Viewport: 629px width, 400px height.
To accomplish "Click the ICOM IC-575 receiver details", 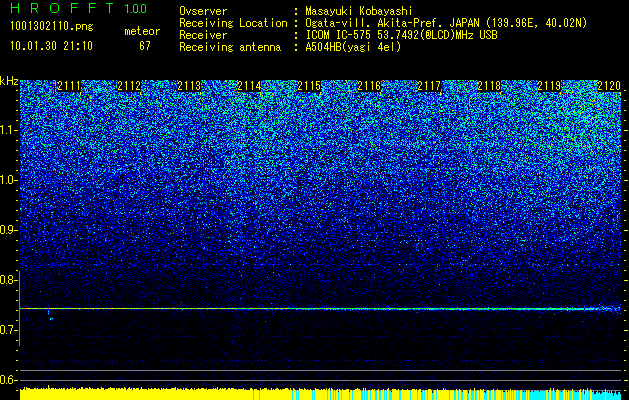I will tap(401, 35).
